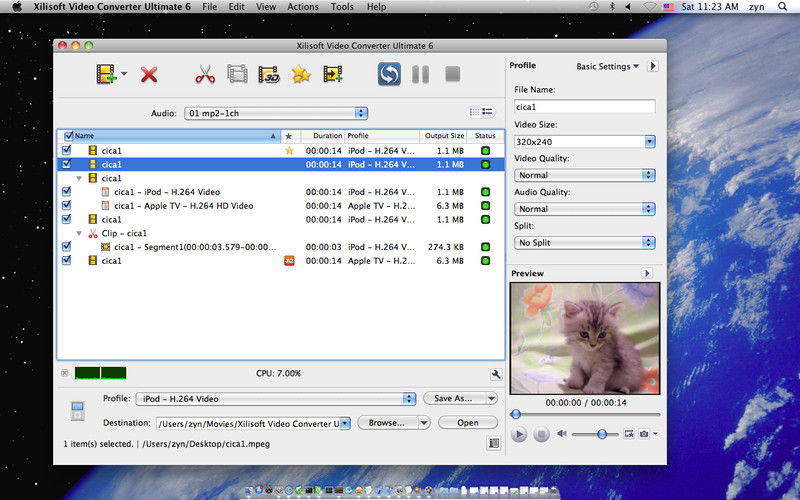Open the Audio track dropdown
Viewport: 800px width, 500px height.
click(276, 113)
